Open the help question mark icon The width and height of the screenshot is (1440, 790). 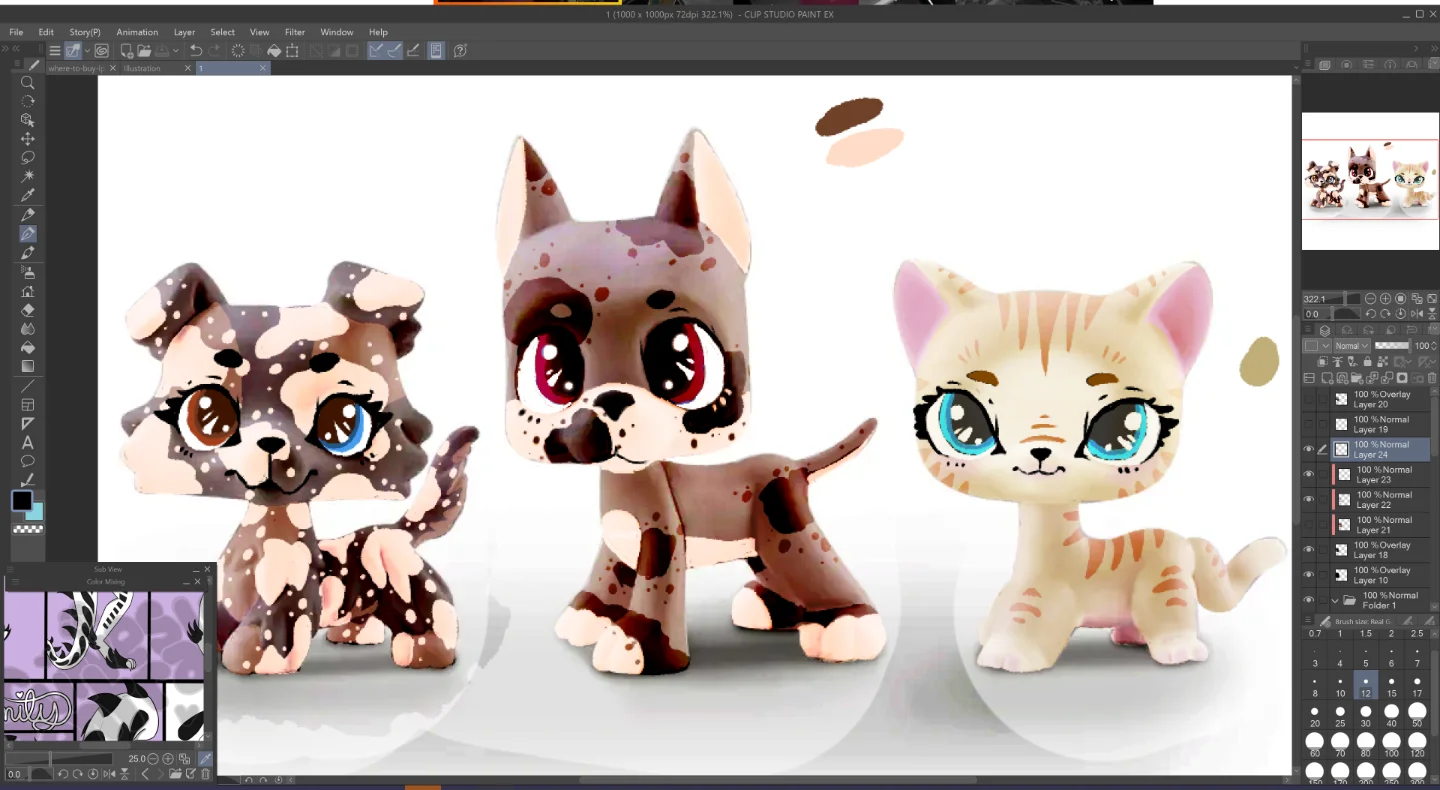point(460,51)
